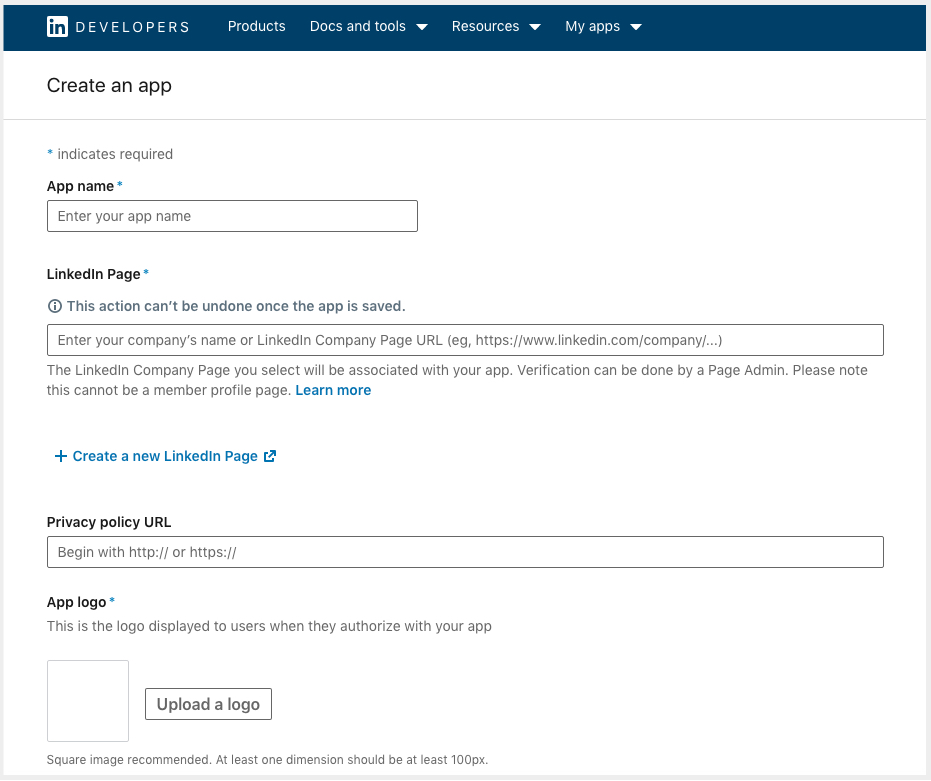Select the 'LinkedIn Page' label

click(x=94, y=274)
